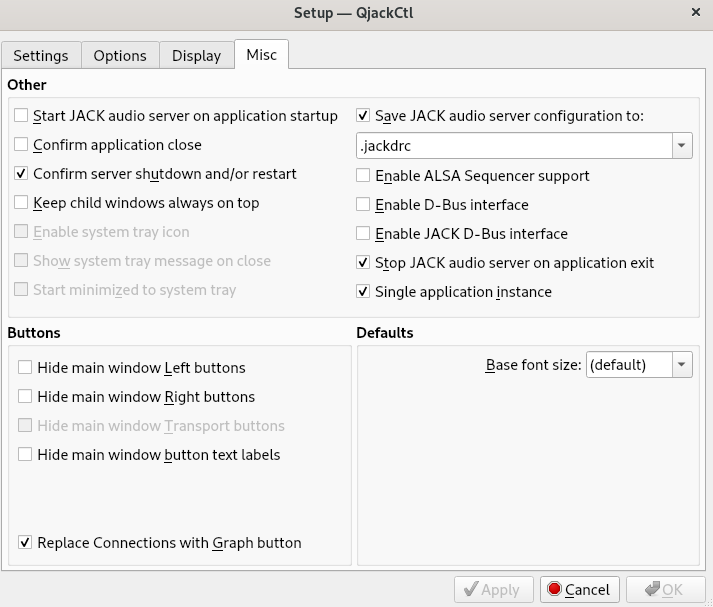The height and width of the screenshot is (607, 713).
Task: Enable ALSA Sequencer support
Action: (x=364, y=176)
